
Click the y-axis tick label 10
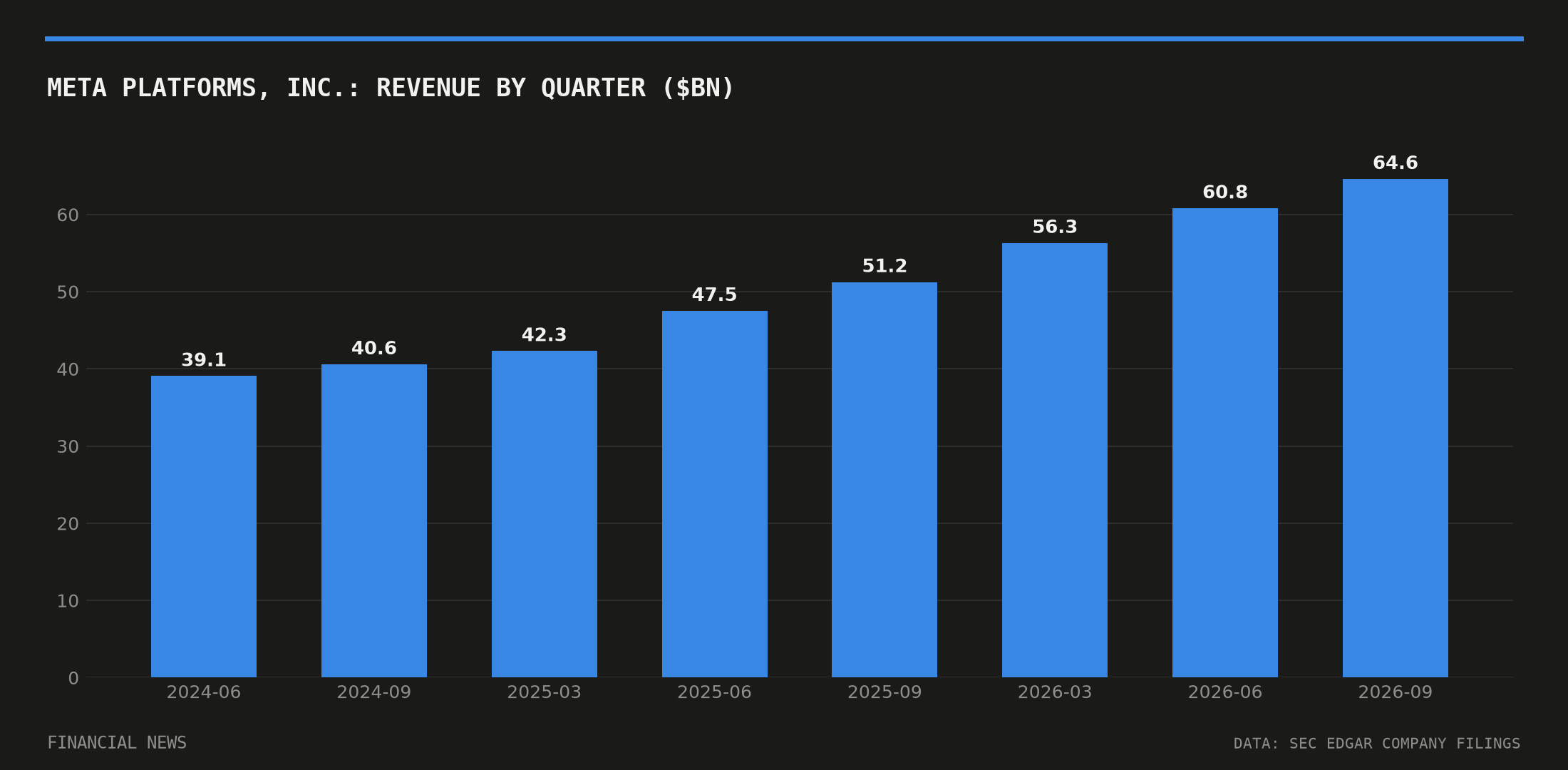[68, 601]
